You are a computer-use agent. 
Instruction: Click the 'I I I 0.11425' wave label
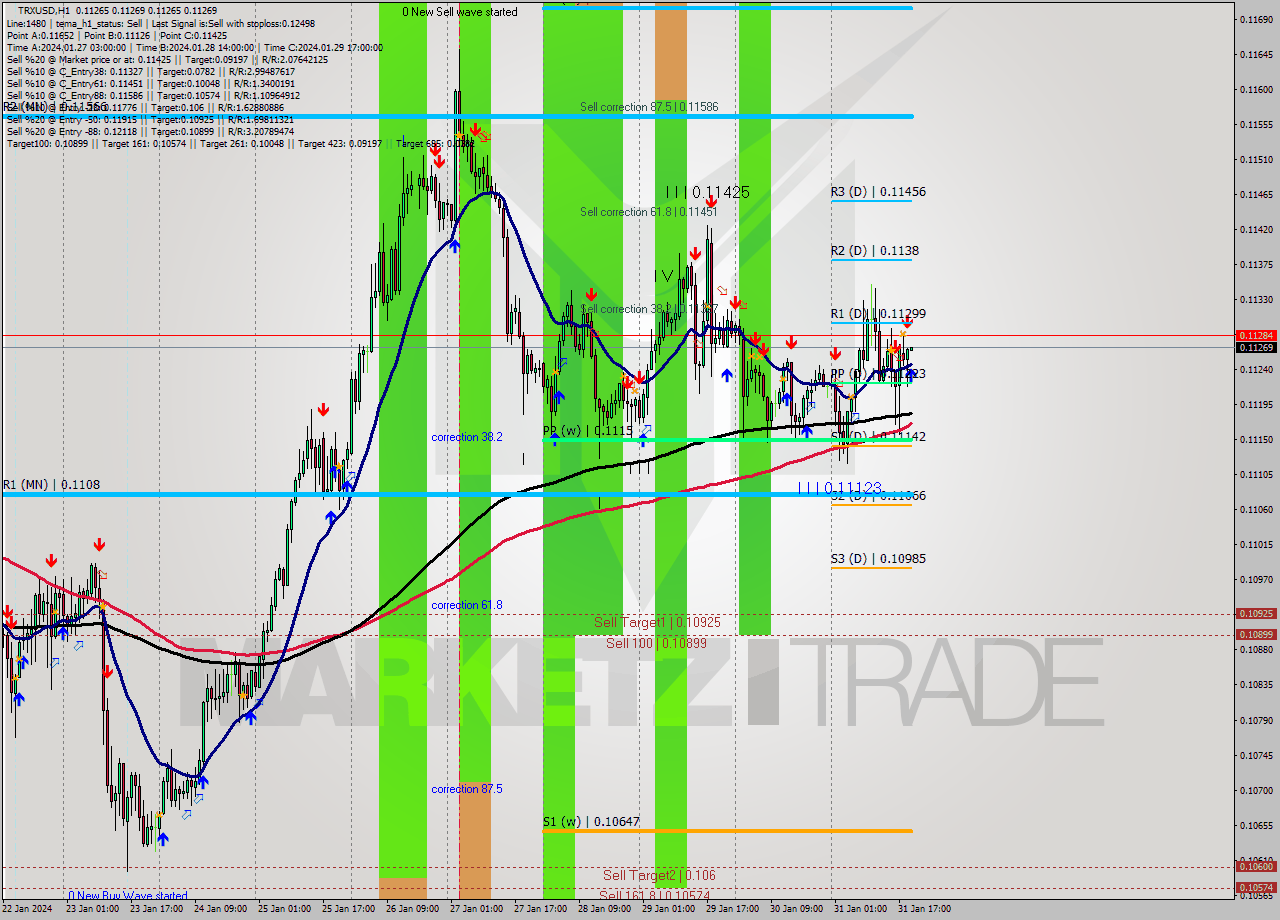[707, 192]
